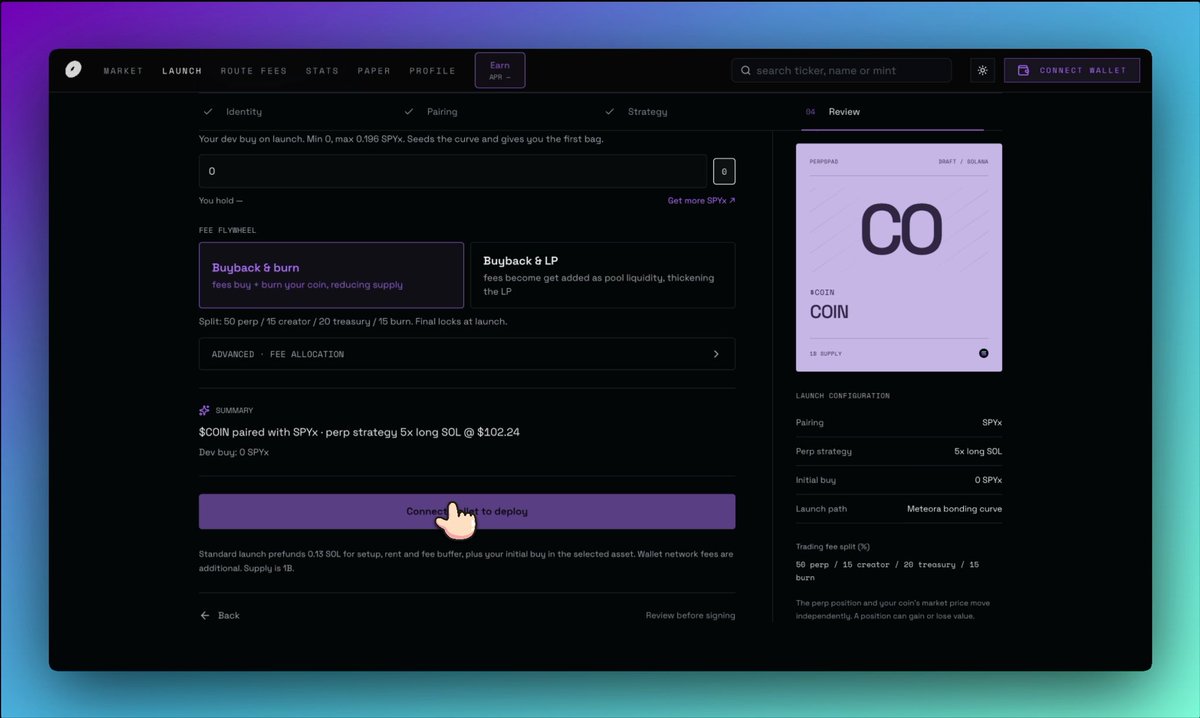The width and height of the screenshot is (1200, 718).
Task: Open the Paper nav item
Action: pos(375,71)
